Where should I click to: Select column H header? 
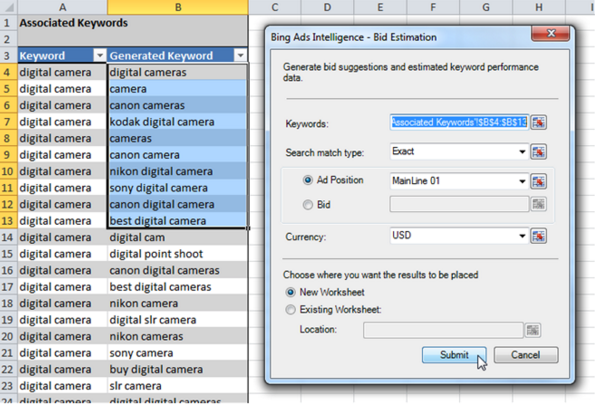539,7
